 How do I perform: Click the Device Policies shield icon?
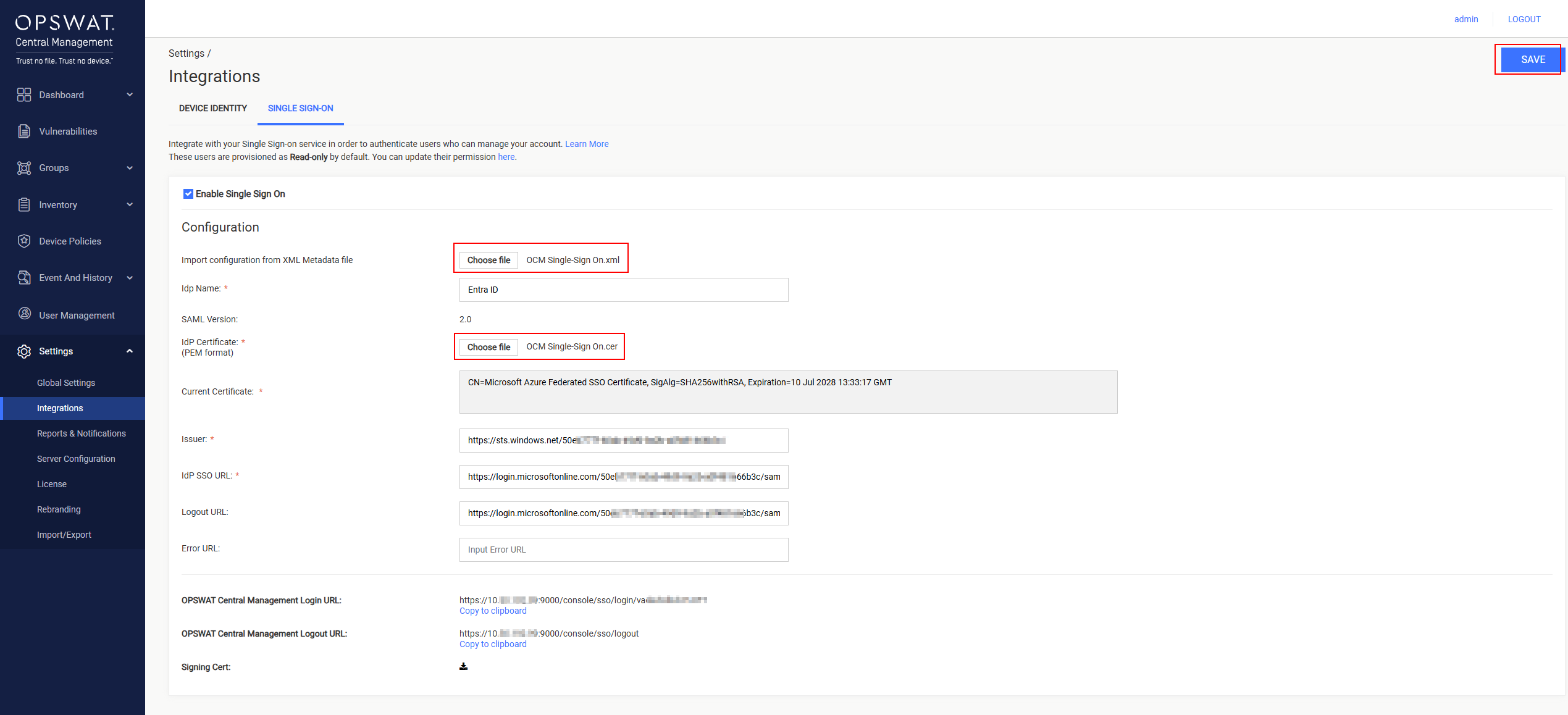(x=24, y=241)
